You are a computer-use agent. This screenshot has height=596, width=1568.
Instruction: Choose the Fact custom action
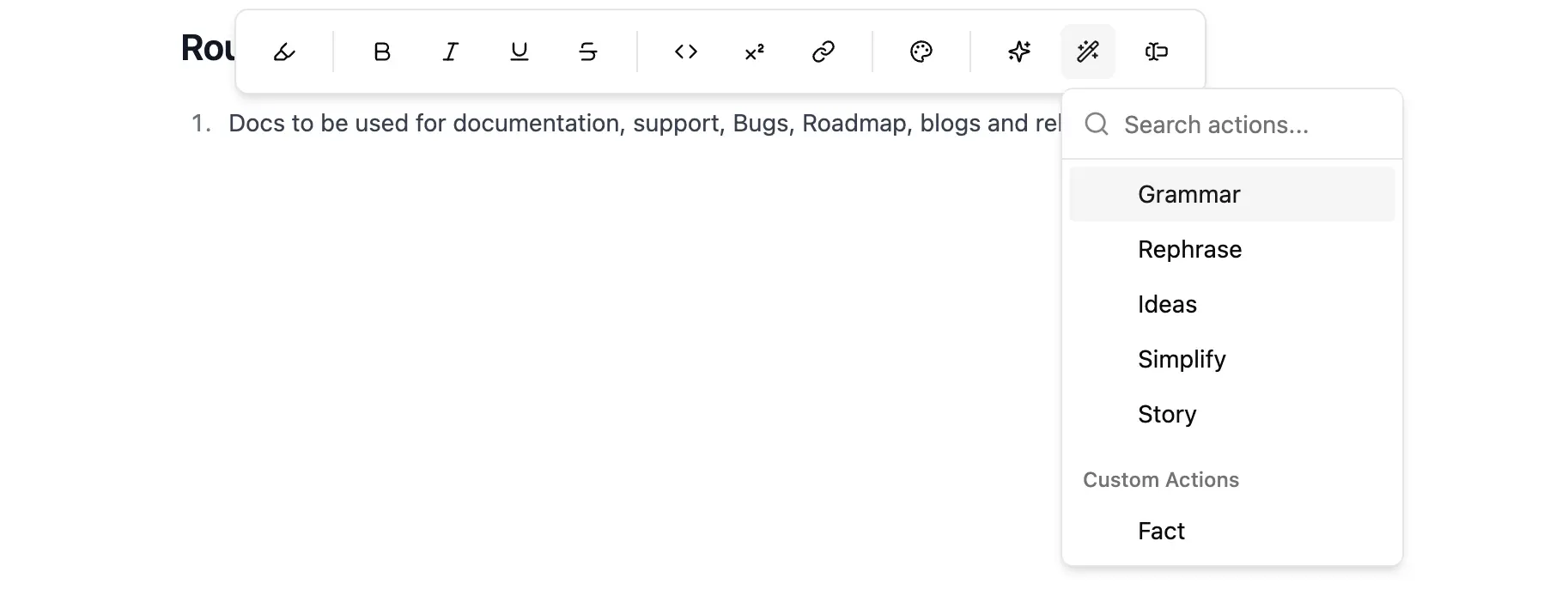[1161, 532]
